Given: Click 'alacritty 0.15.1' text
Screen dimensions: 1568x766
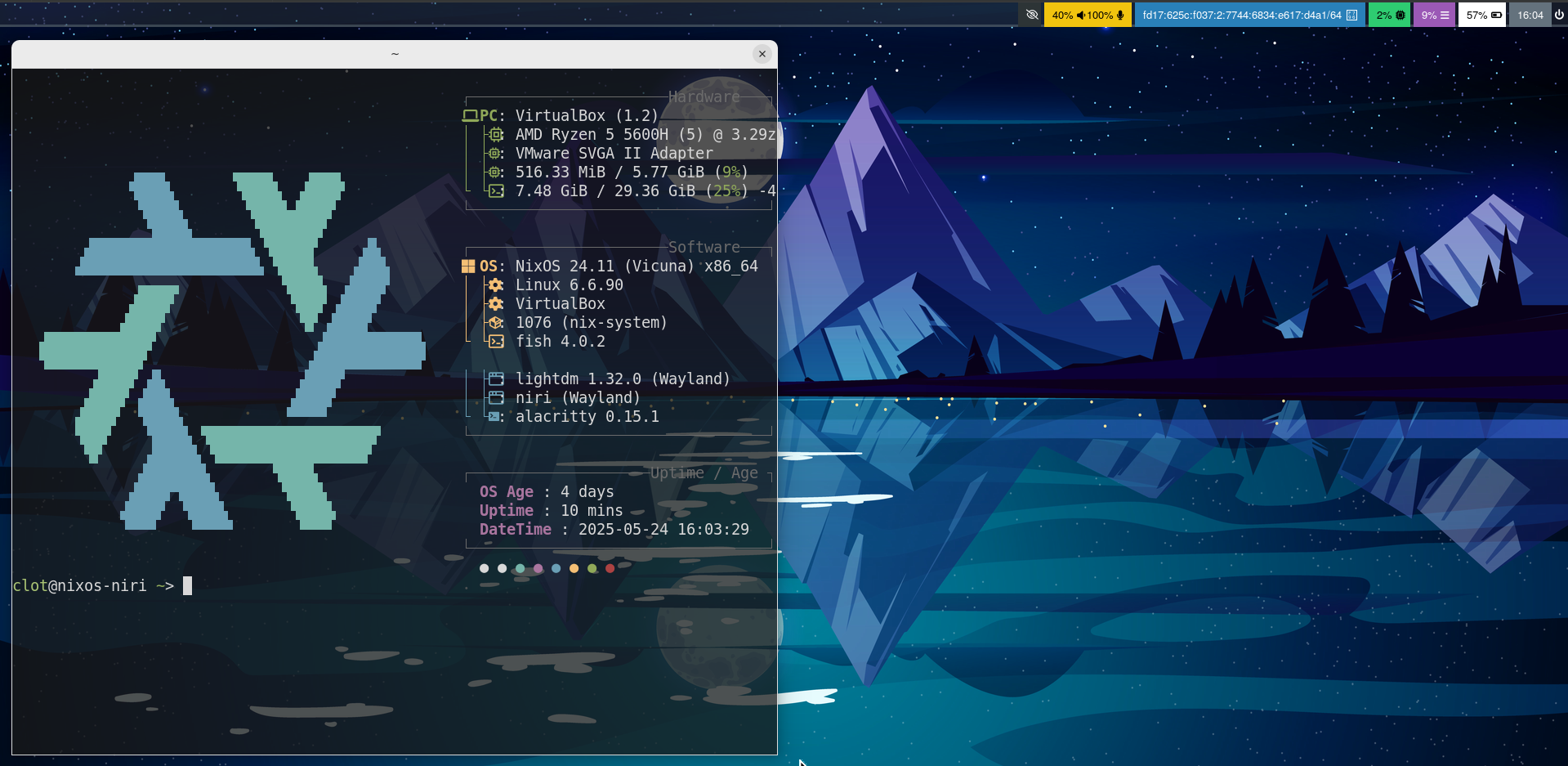Looking at the screenshot, I should click(587, 417).
